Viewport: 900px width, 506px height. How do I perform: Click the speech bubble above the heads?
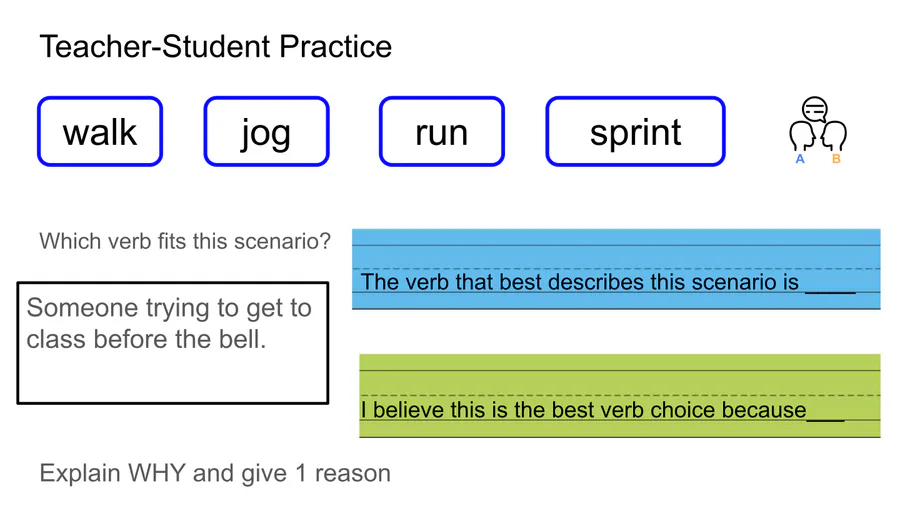(815, 109)
